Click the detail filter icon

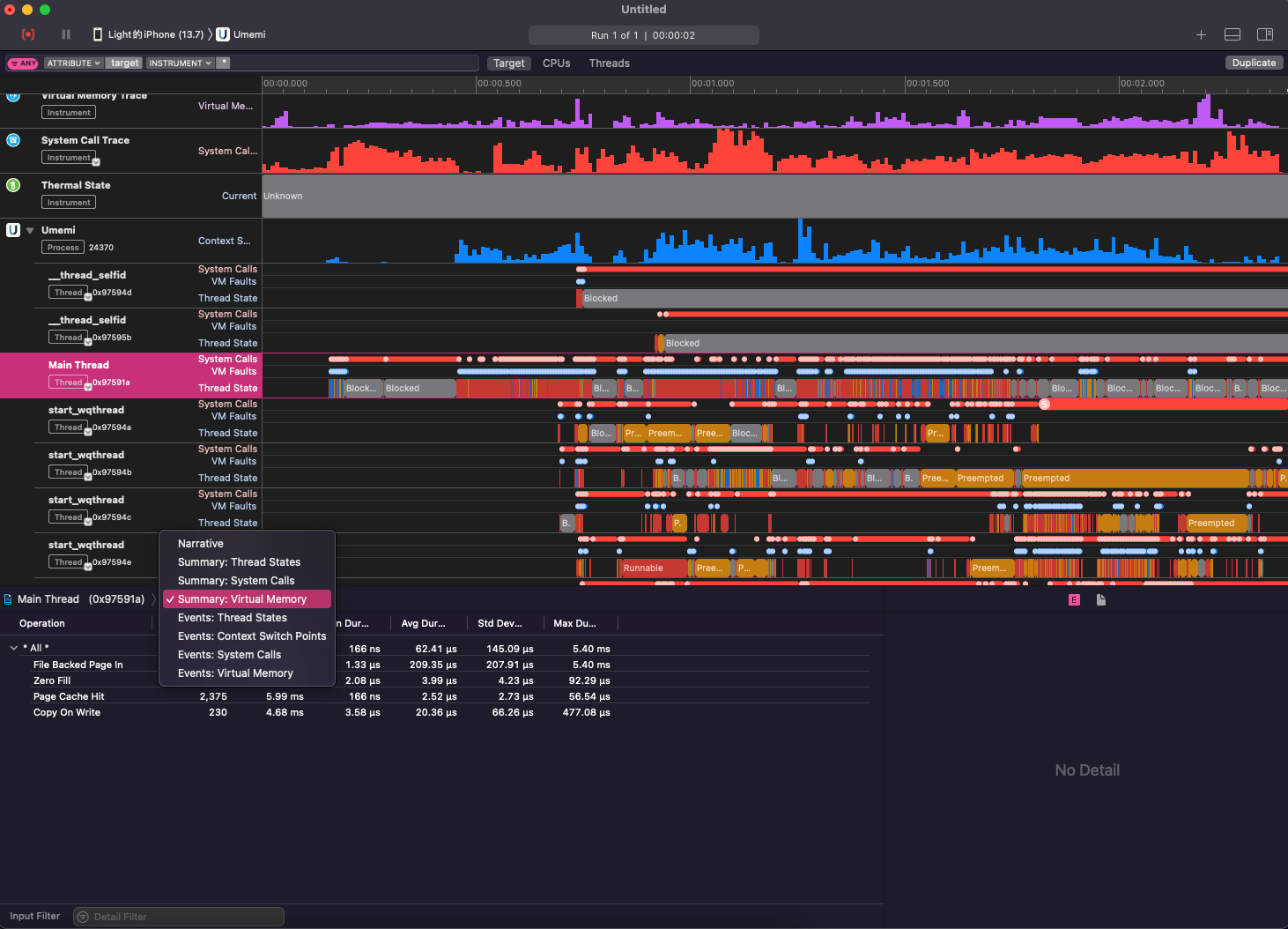(83, 917)
